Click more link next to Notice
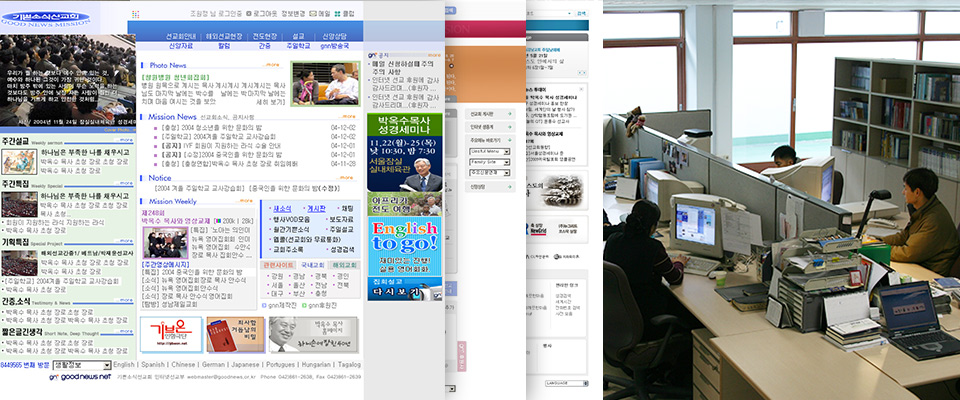Screen dimensions: 960x400 click(347, 178)
